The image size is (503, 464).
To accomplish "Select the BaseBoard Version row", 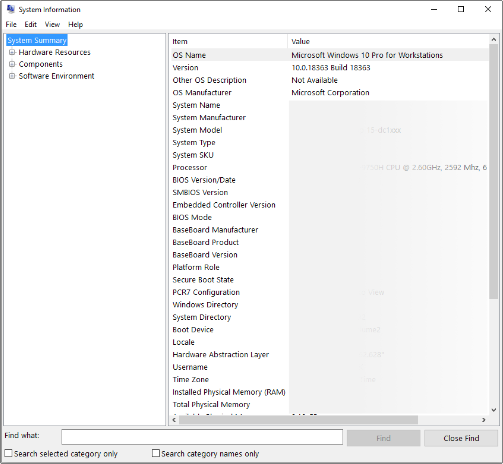I will pyautogui.click(x=330, y=255).
